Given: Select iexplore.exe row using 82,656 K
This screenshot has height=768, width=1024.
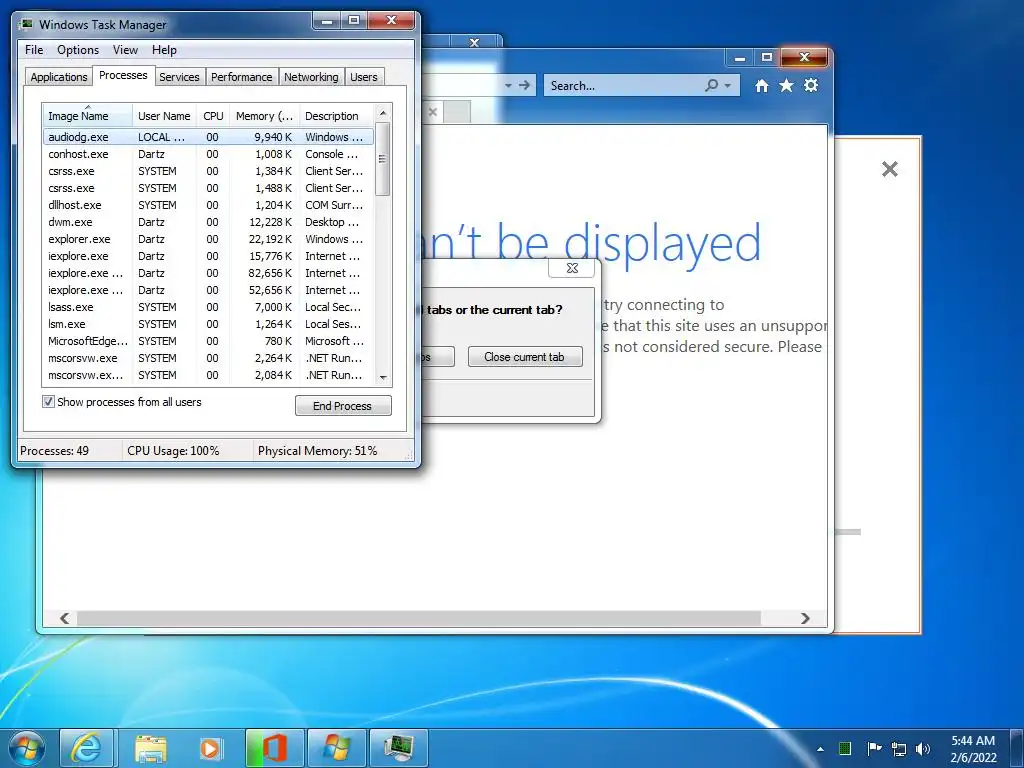Looking at the screenshot, I should 208,273.
